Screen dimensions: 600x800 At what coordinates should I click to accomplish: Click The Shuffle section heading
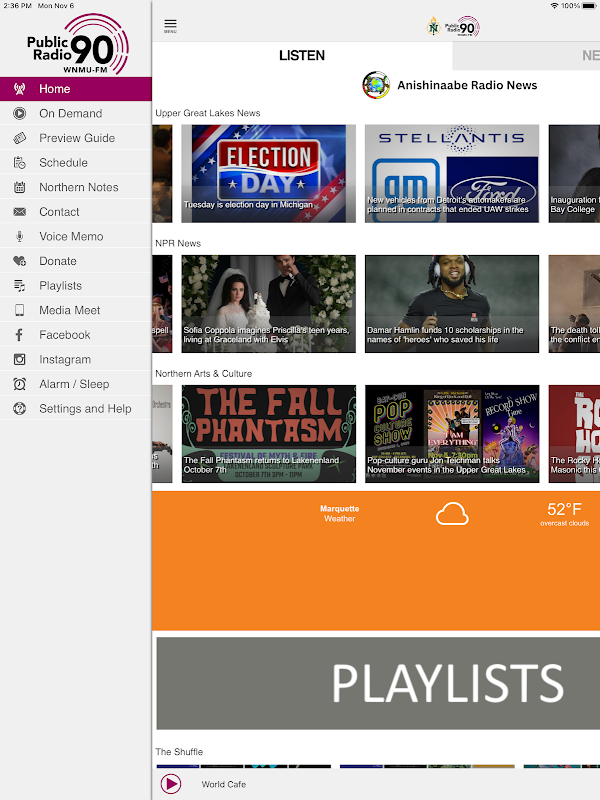pos(179,752)
